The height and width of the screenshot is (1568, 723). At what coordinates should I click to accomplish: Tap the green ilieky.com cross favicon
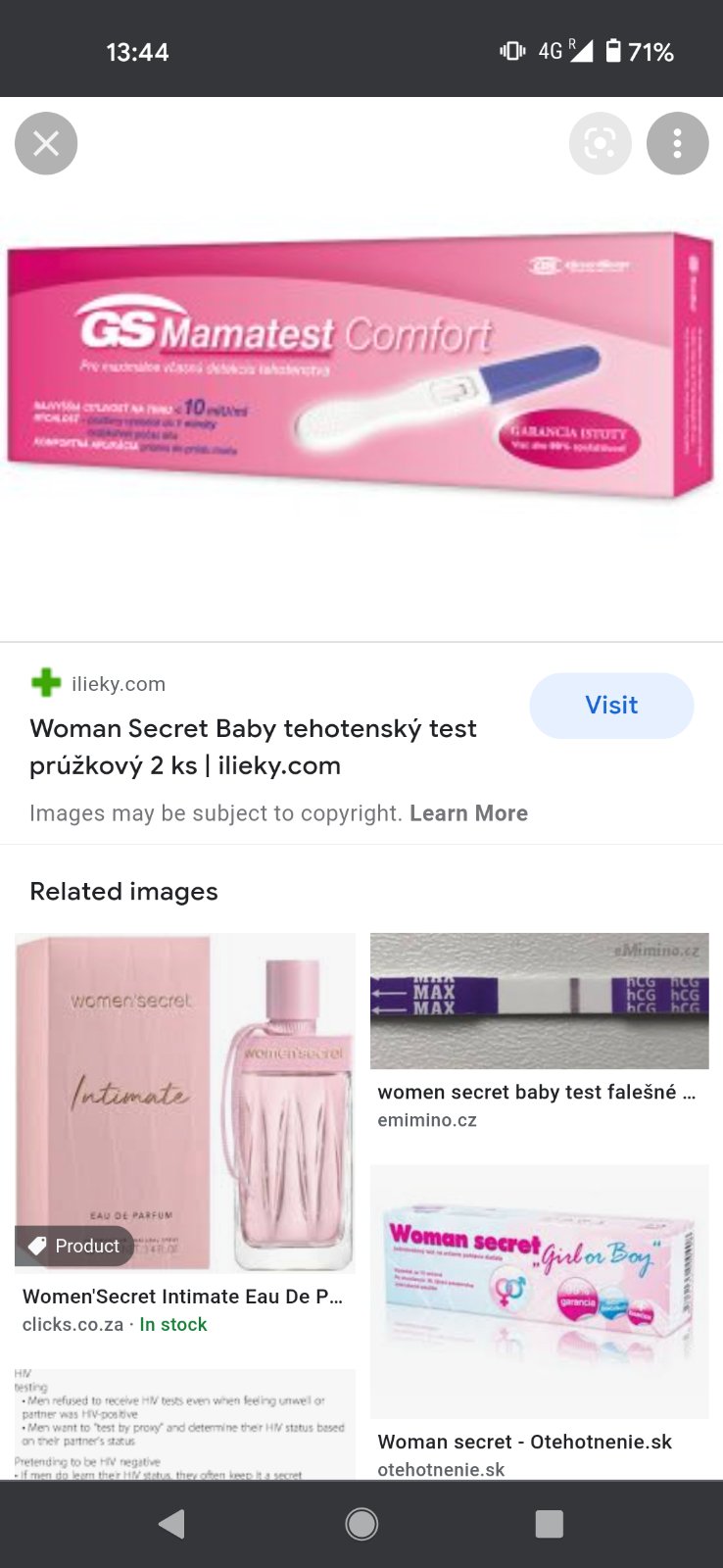click(46, 683)
